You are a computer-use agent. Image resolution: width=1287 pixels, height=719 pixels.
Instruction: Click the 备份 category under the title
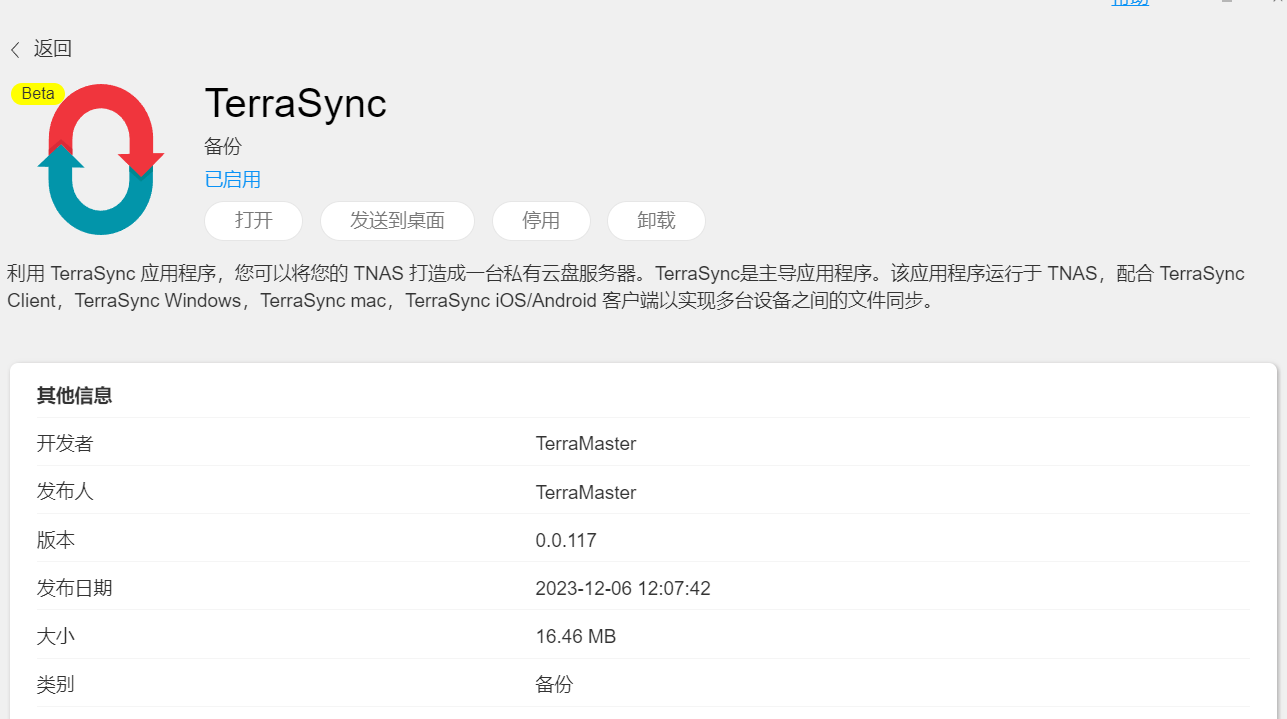[x=223, y=147]
